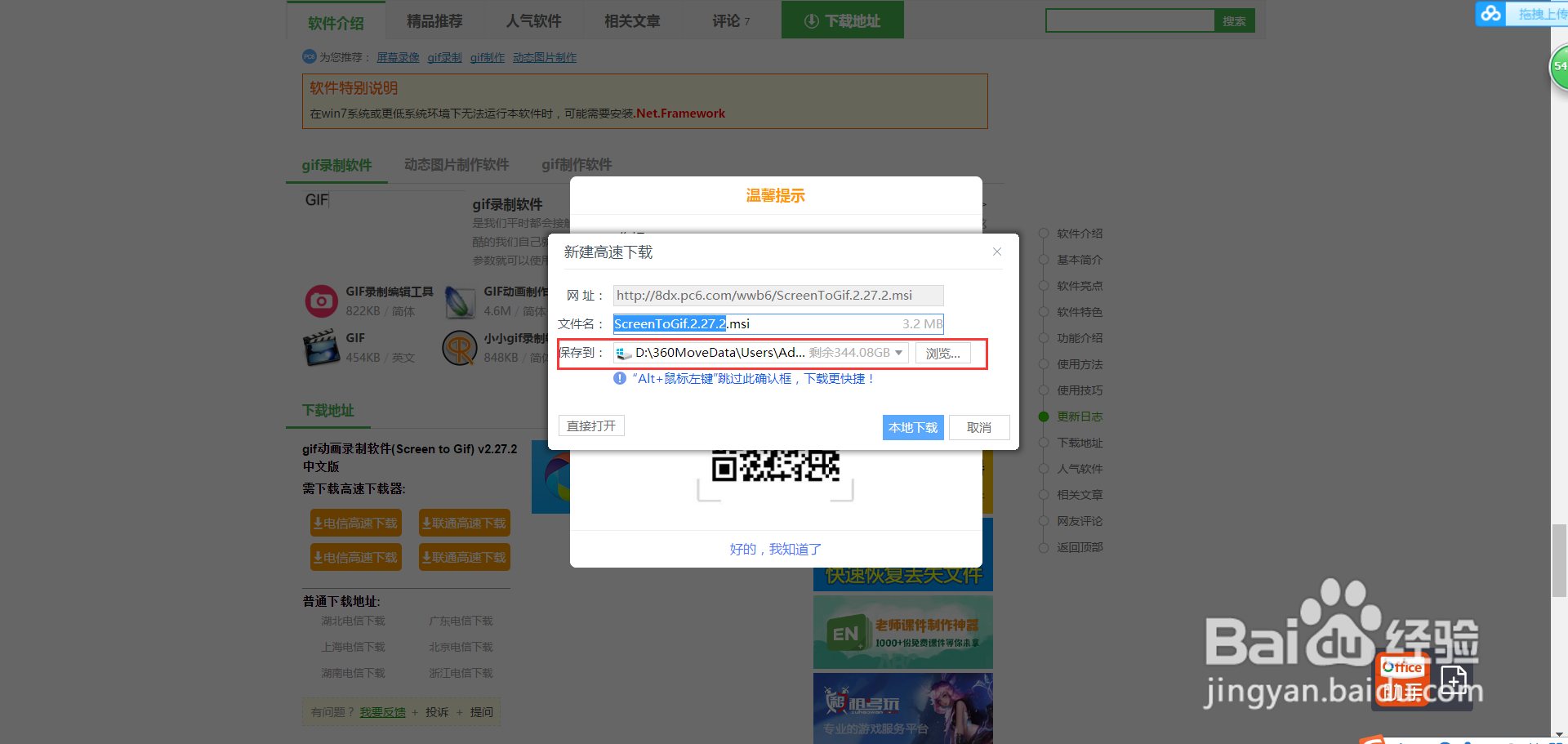This screenshot has width=1568, height=744.
Task: Jump to 更新日志 in side navigation
Action: tap(1080, 417)
